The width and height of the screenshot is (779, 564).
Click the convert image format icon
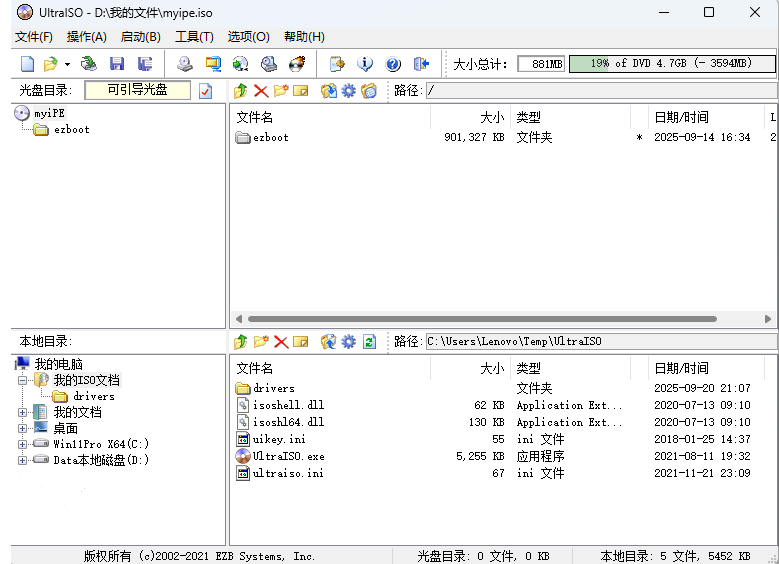pyautogui.click(x=213, y=64)
